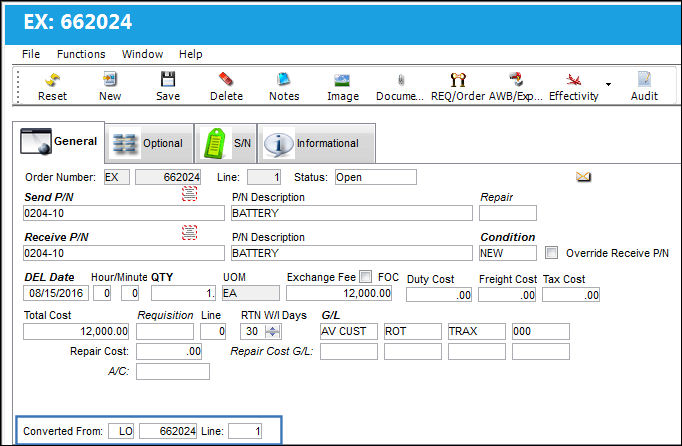Click the Order Number field 662024
682x446 pixels.
point(168,177)
